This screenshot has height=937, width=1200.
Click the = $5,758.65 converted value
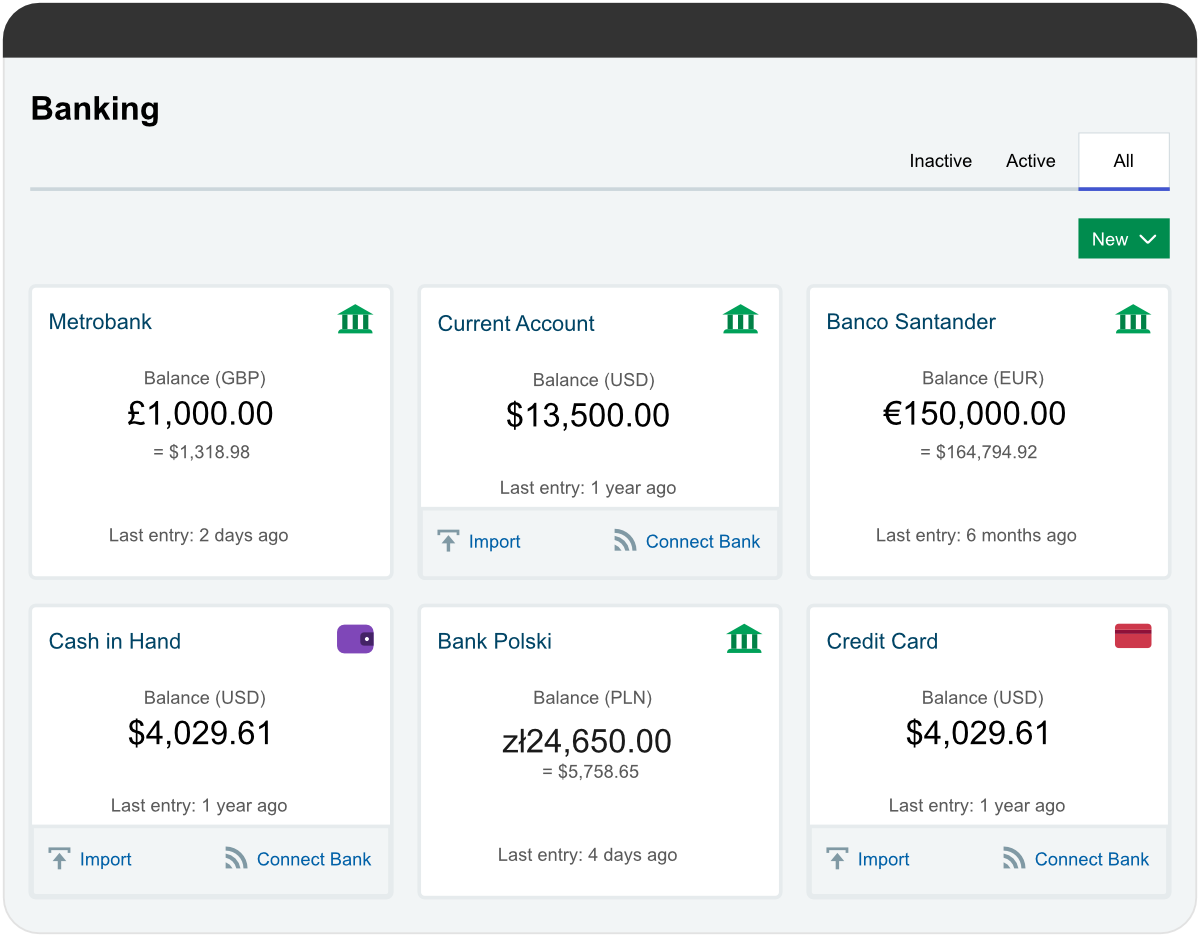pos(590,772)
